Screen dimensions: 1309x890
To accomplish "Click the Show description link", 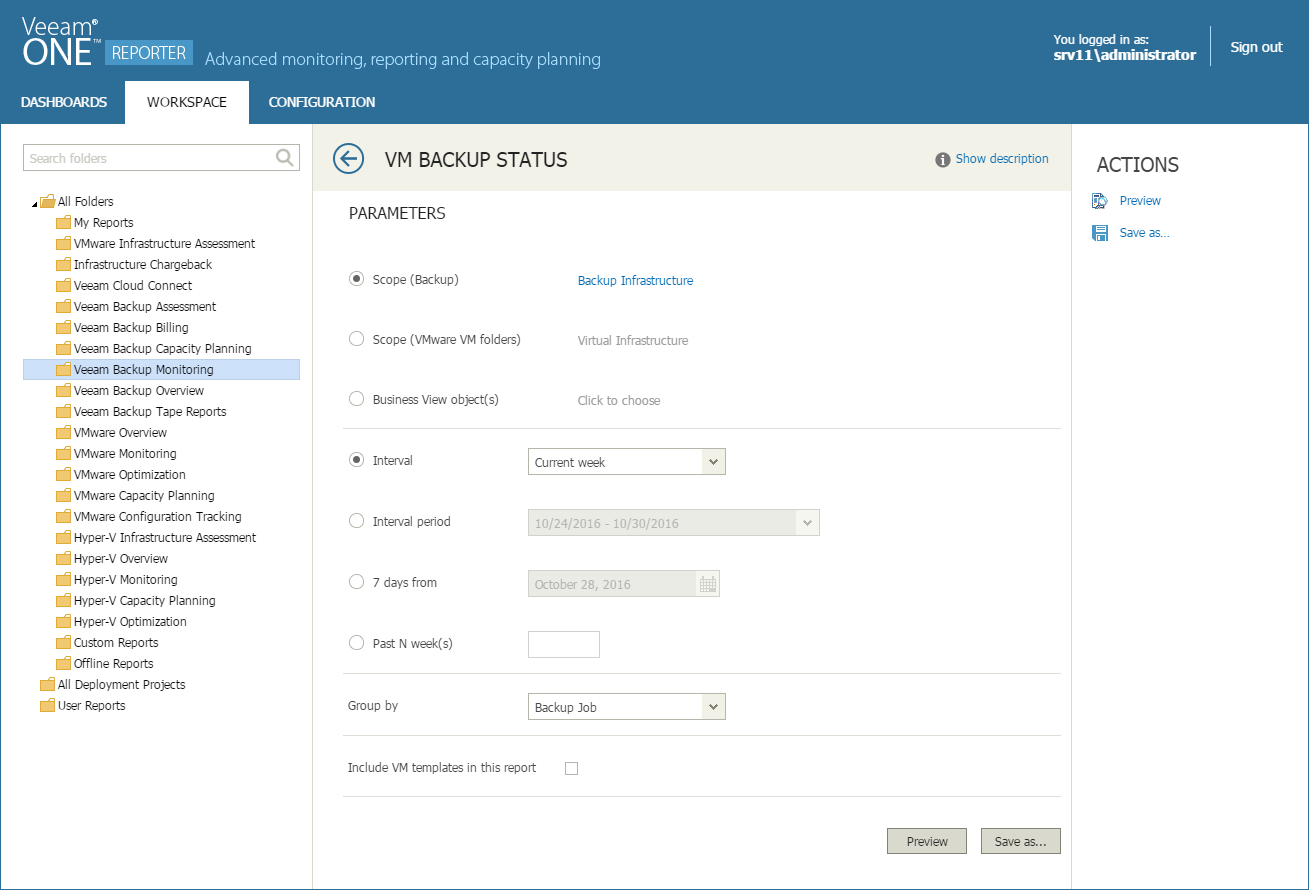I will [1002, 159].
